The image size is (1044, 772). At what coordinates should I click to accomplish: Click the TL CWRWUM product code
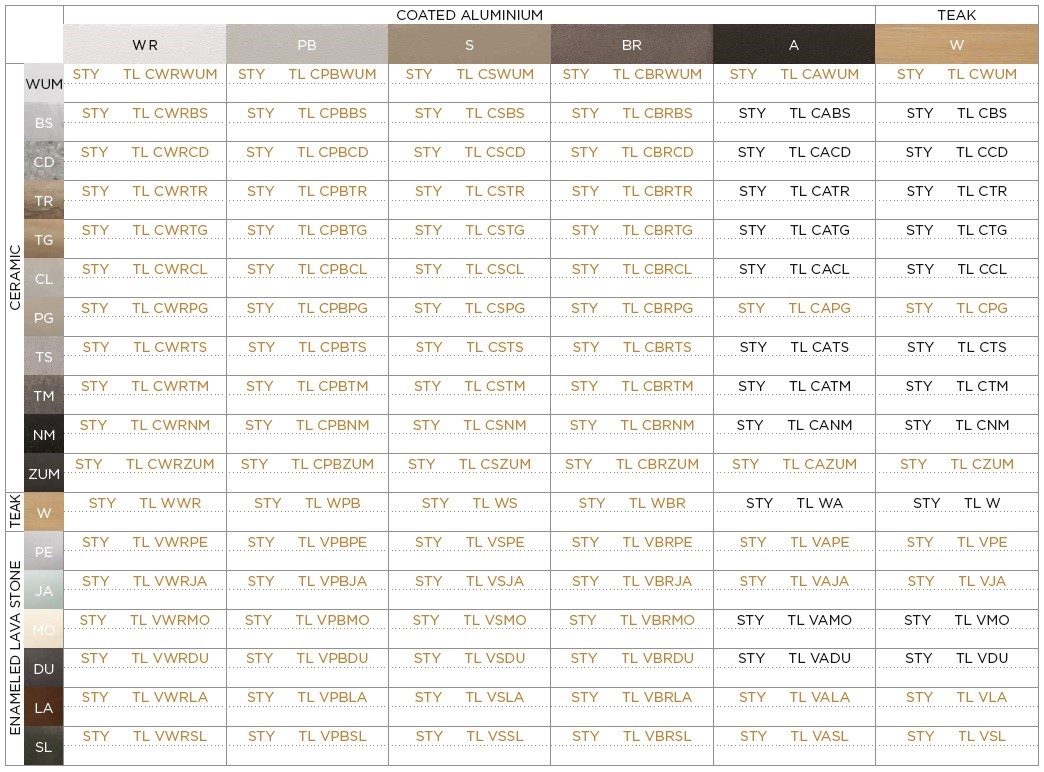(x=170, y=74)
